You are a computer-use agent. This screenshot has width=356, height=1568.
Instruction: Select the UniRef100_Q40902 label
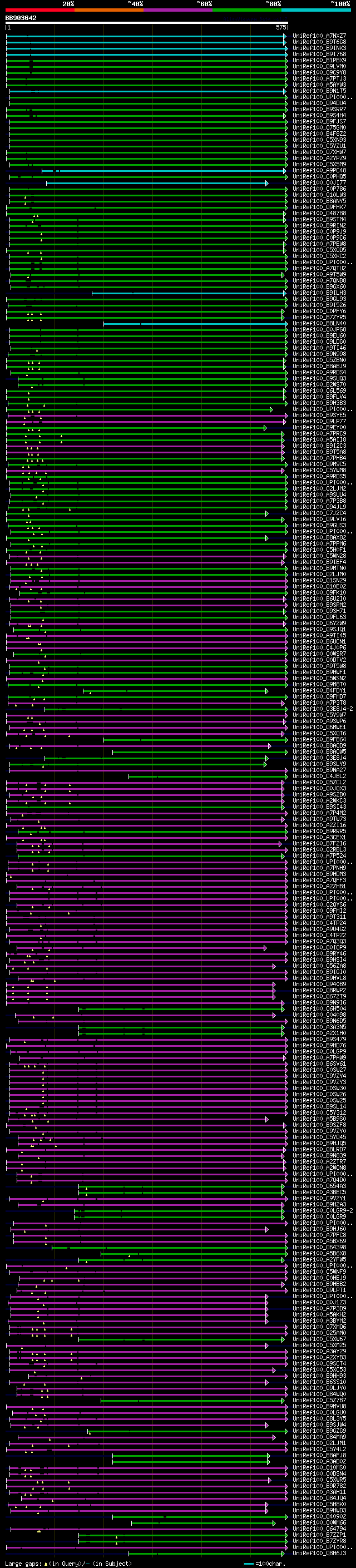tap(319, 1516)
